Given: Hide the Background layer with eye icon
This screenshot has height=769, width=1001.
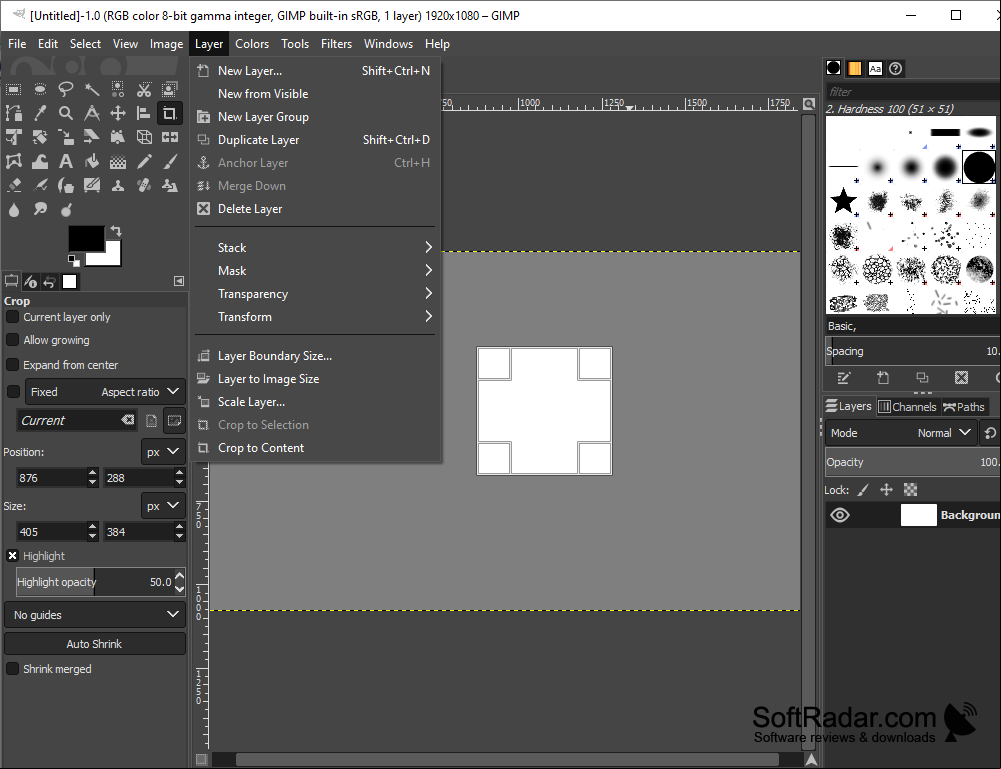Looking at the screenshot, I should coord(840,515).
